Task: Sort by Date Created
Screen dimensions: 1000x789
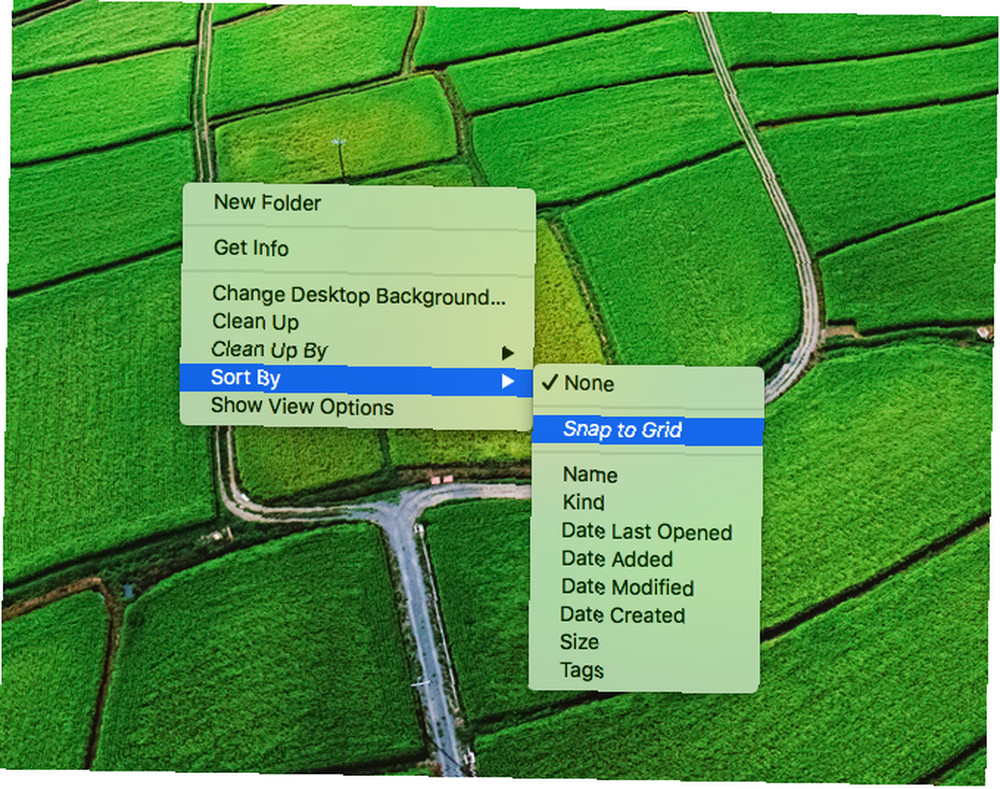Action: [645, 615]
